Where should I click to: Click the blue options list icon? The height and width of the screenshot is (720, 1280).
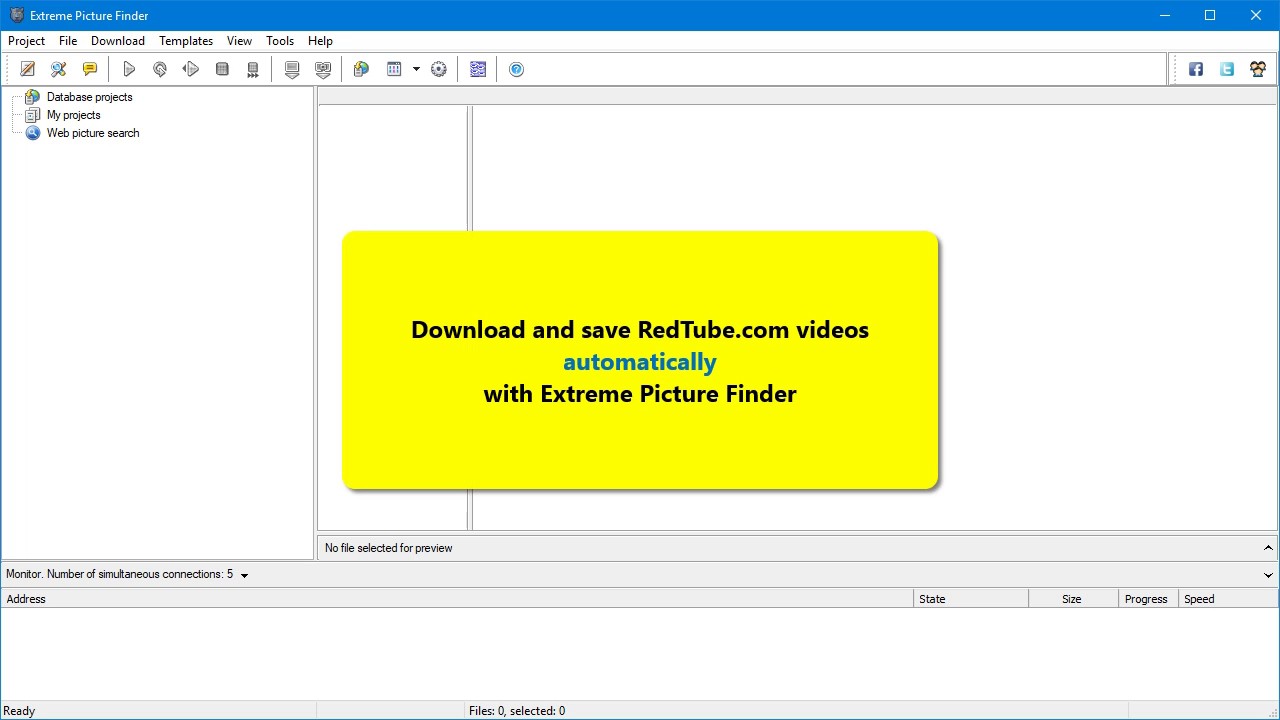(x=478, y=69)
